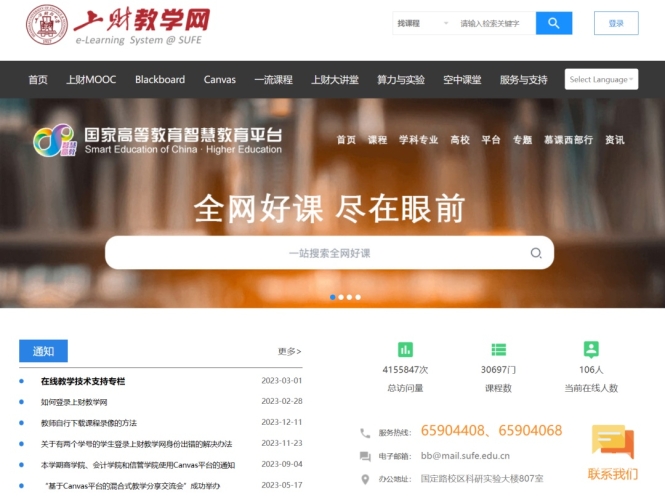Image resolution: width=665 pixels, height=500 pixels.
Task: Click 更多> link in notices
Action: [x=289, y=351]
